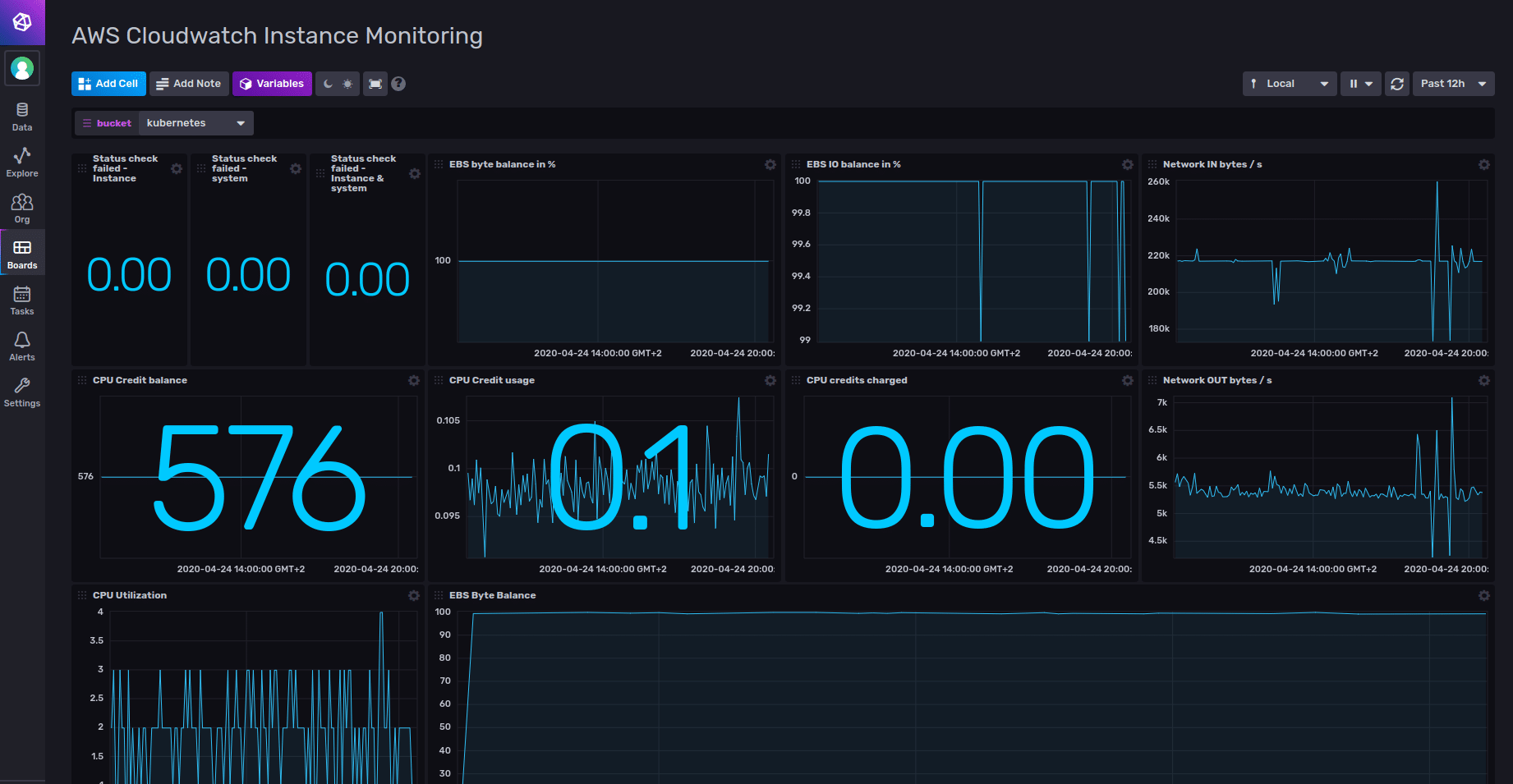Switch to light theme with the sun toggle

point(347,83)
